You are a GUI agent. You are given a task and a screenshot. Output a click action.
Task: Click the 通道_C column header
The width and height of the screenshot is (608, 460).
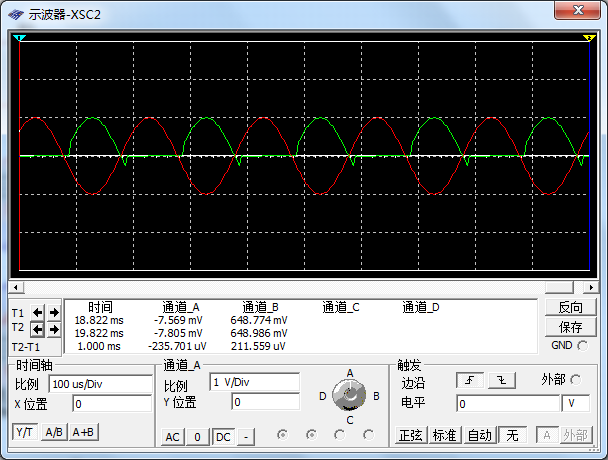[341, 308]
